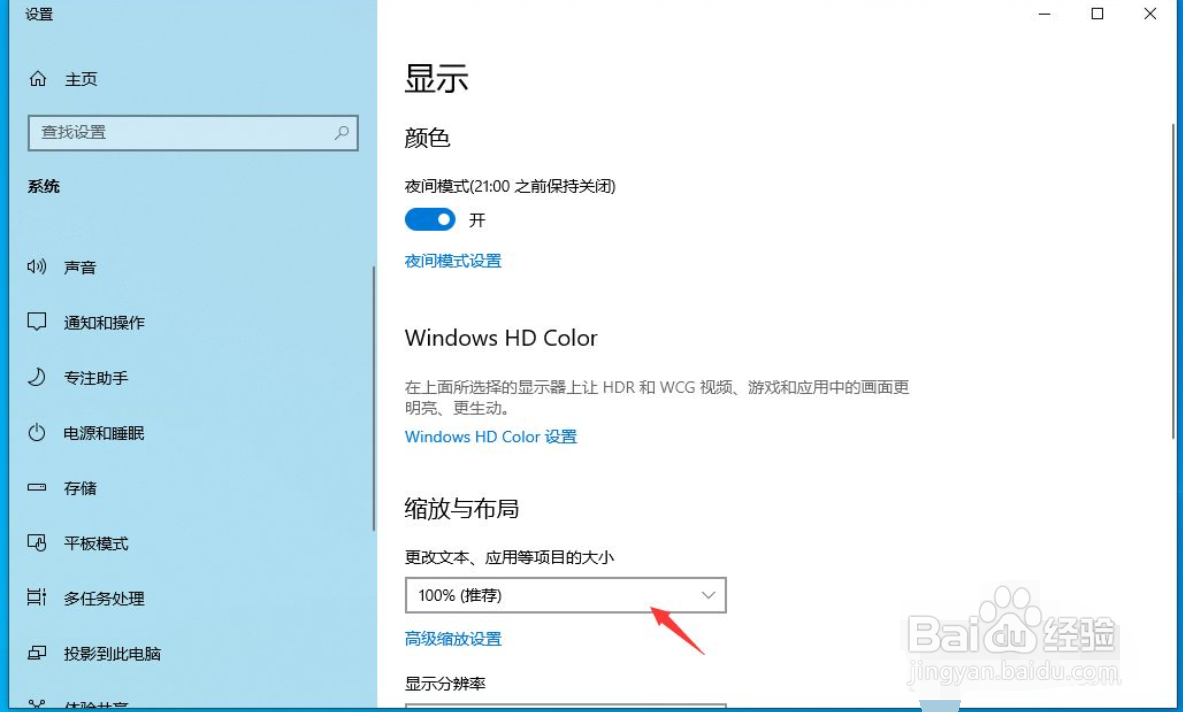Click the 投影到此电脑 projection icon
Viewport: 1183px width, 712px height.
[x=36, y=652]
